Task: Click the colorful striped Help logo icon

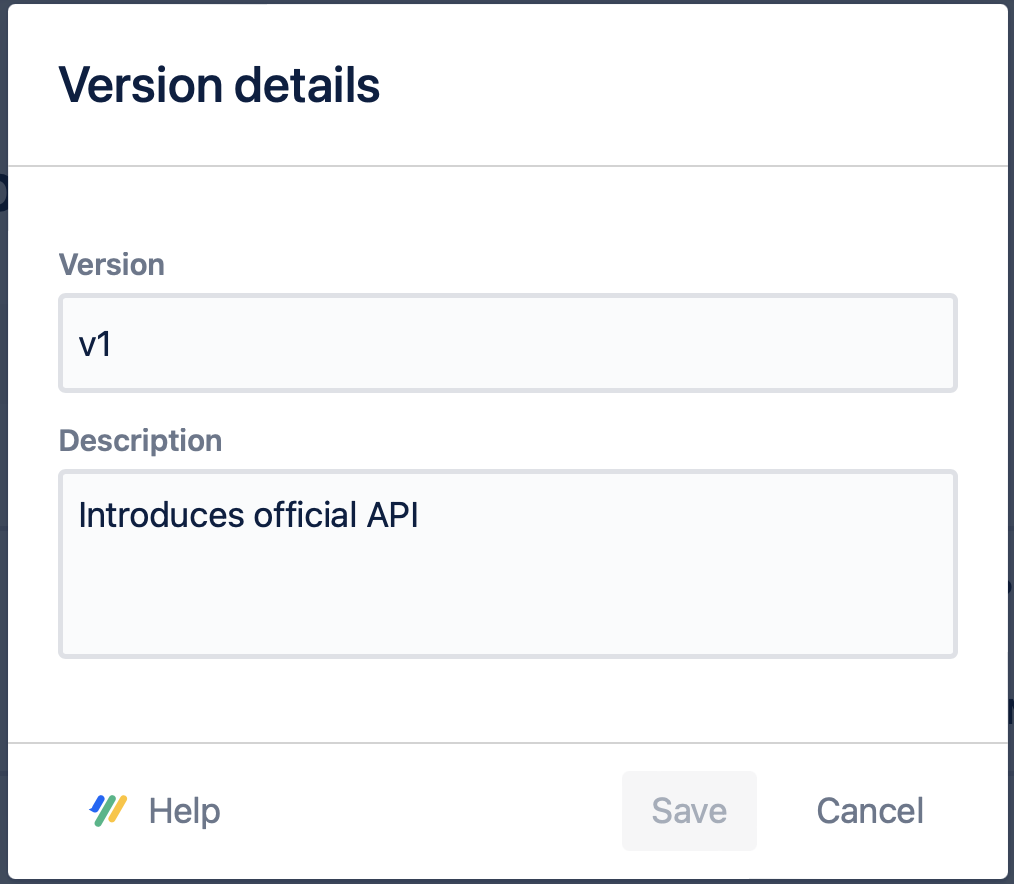Action: [x=108, y=810]
